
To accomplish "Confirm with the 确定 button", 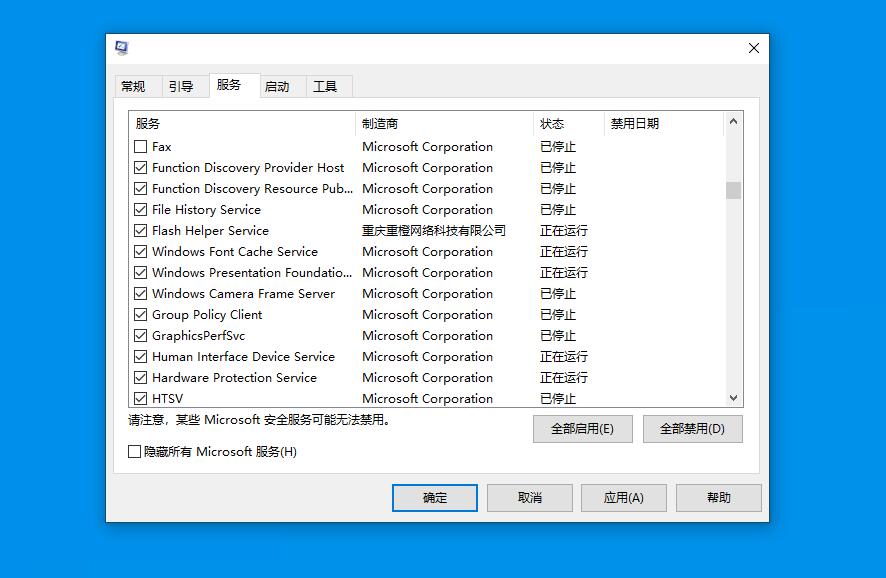I will (435, 498).
